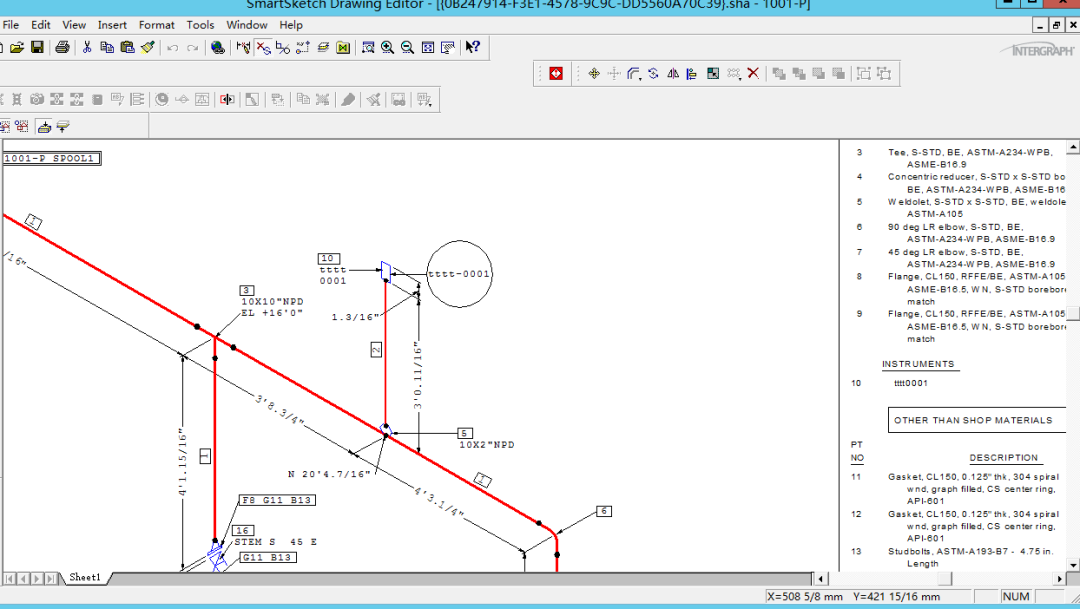Open the Edit menu
Screen dimensions: 1080x609
[41, 25]
